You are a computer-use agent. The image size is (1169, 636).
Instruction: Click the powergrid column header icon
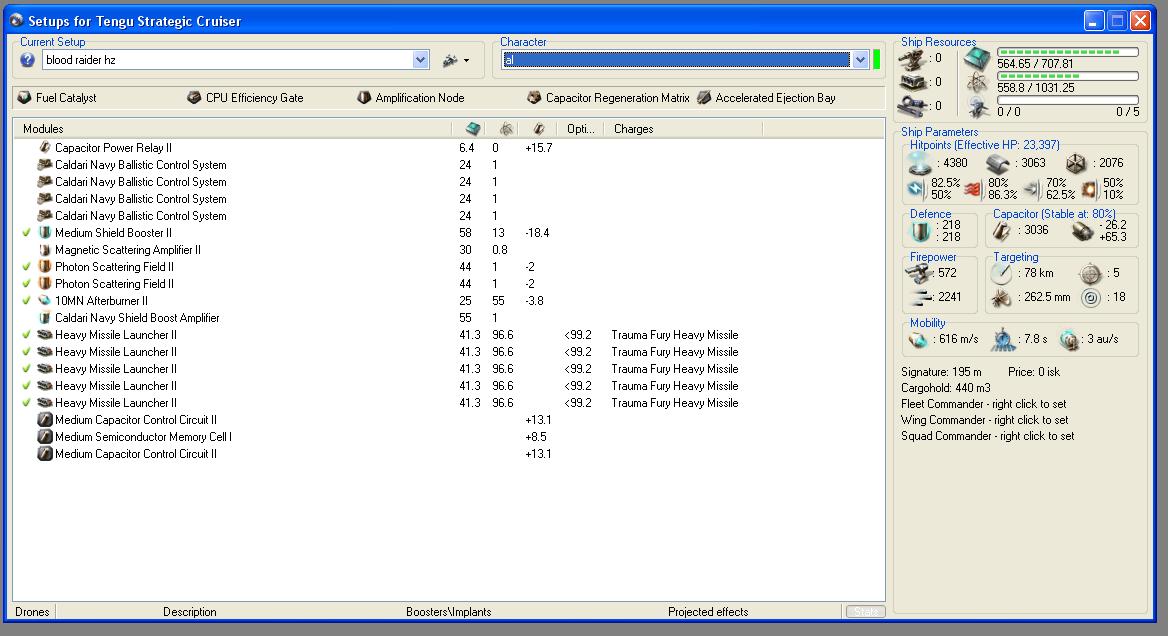click(506, 129)
